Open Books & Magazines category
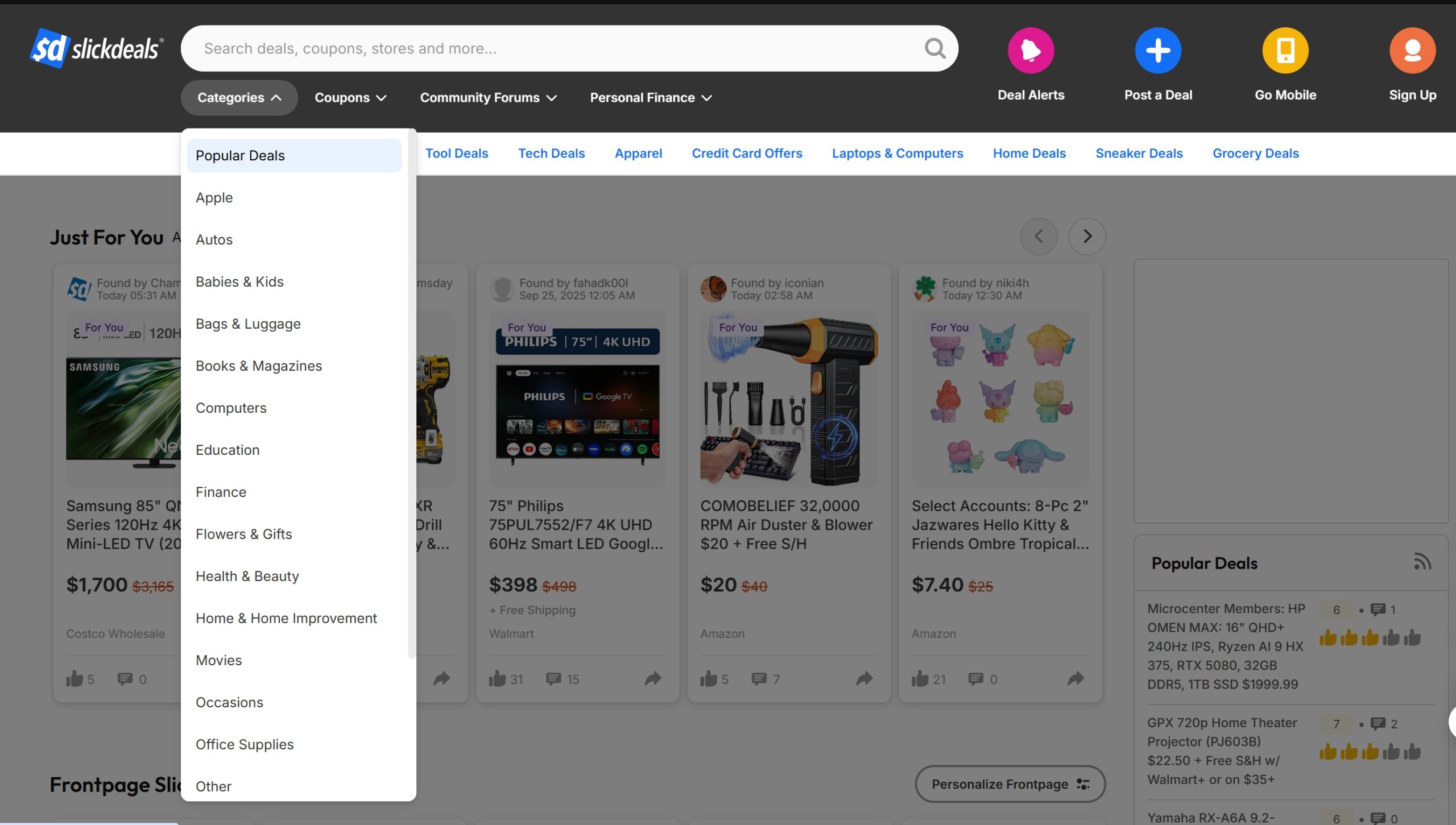This screenshot has width=1456, height=825. (294, 366)
